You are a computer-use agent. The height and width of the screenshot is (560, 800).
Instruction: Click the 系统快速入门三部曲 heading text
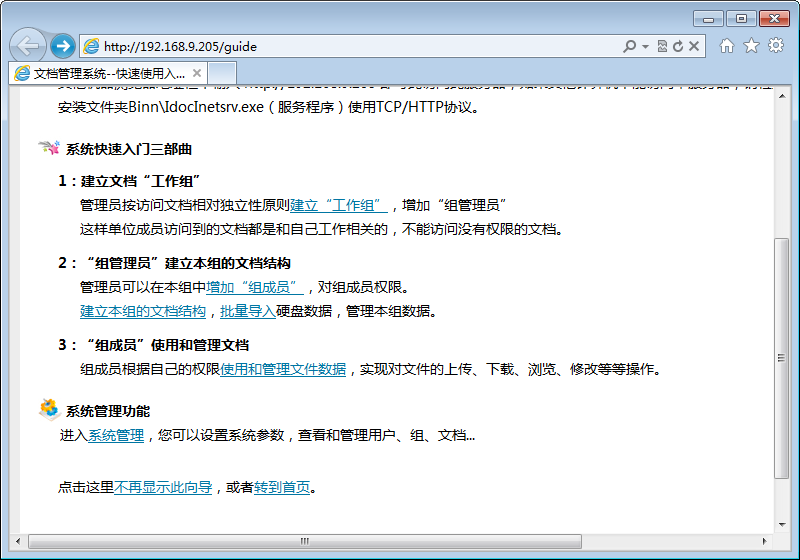coord(129,149)
